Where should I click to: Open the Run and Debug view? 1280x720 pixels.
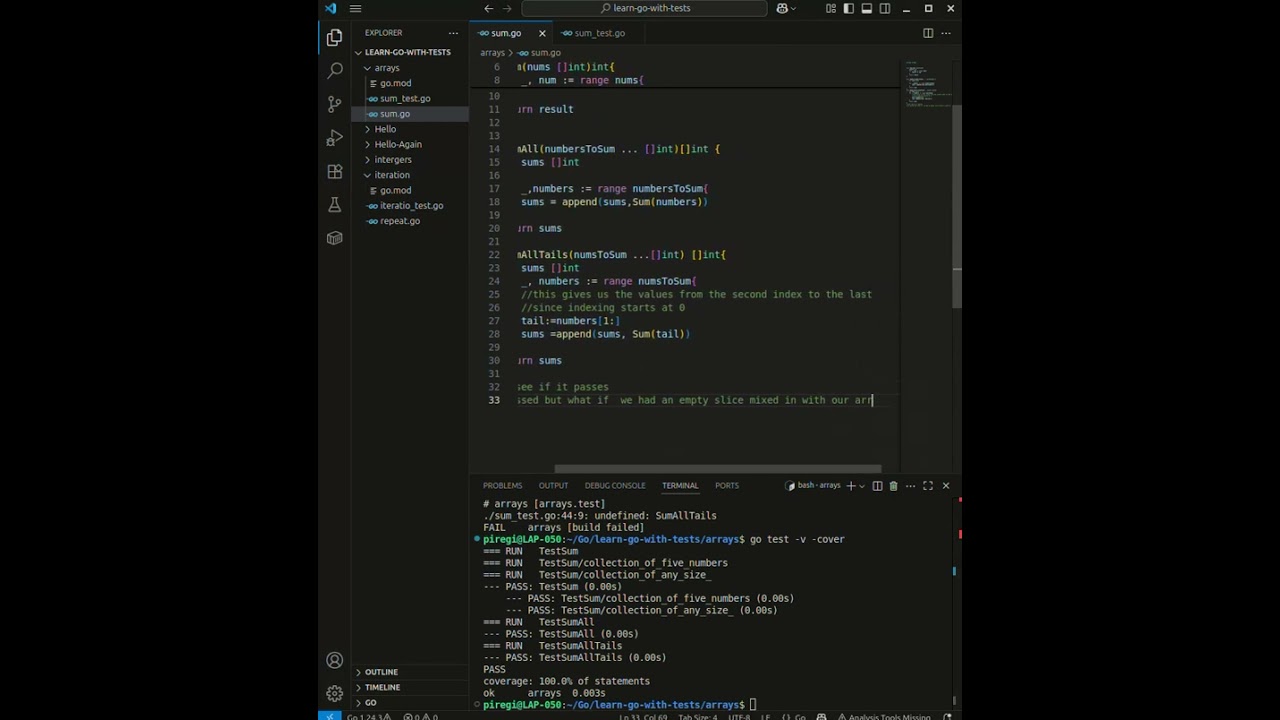(x=334, y=138)
